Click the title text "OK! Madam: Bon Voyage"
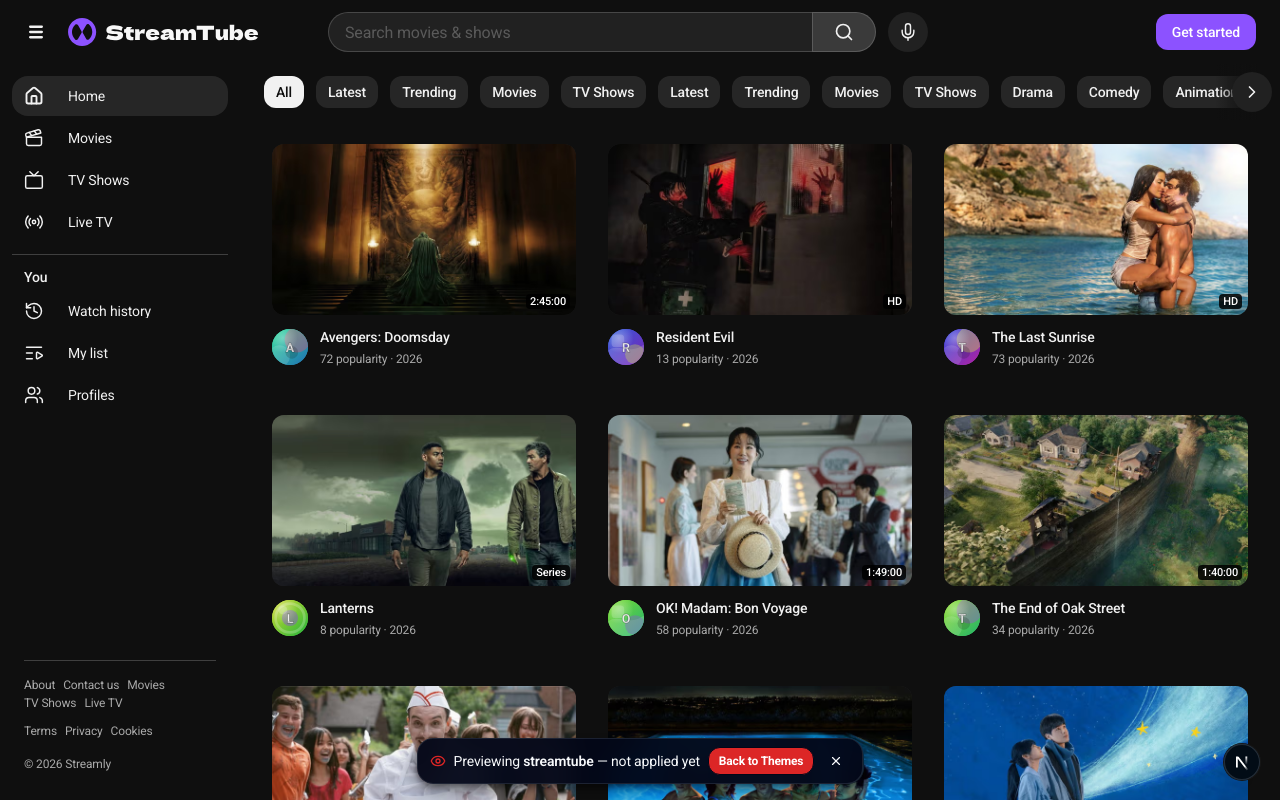This screenshot has height=800, width=1280. point(732,608)
